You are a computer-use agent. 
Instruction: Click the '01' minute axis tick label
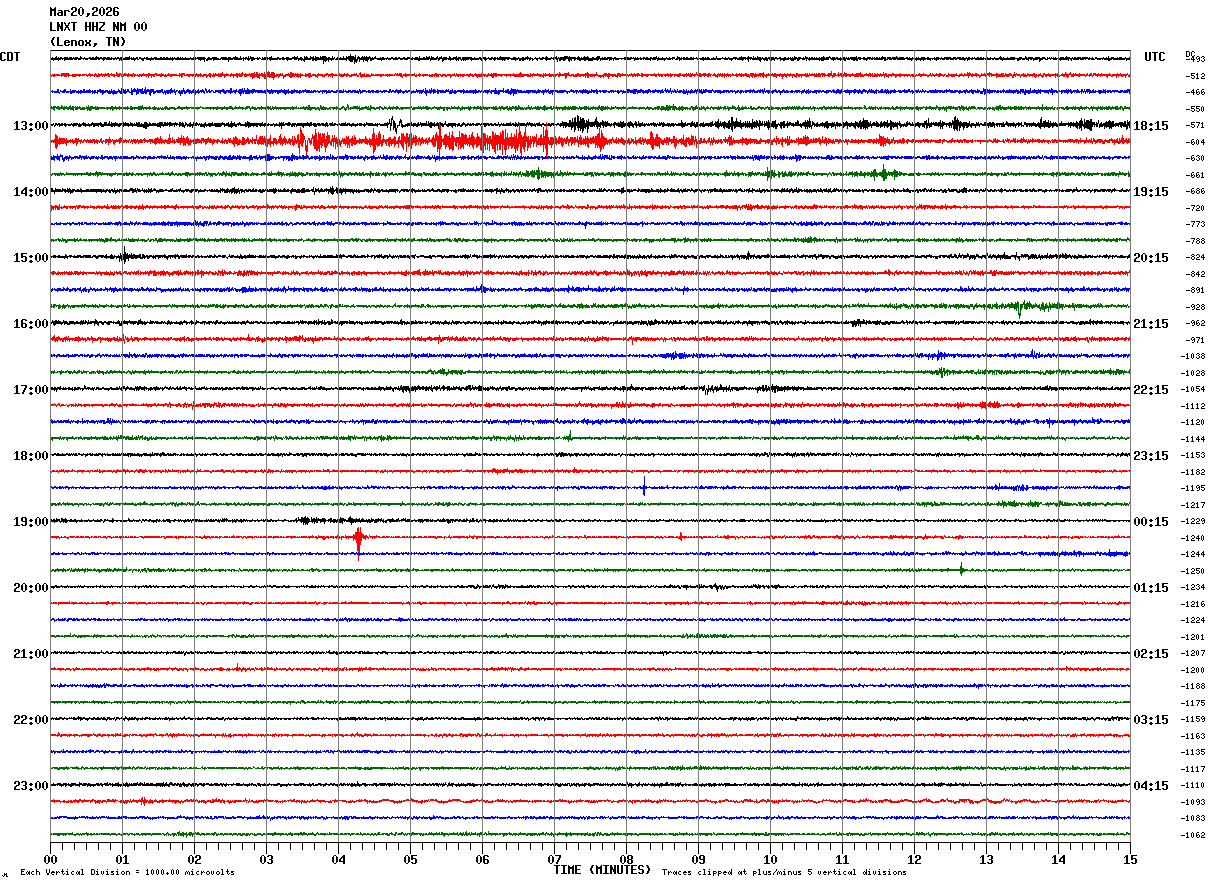tap(122, 859)
